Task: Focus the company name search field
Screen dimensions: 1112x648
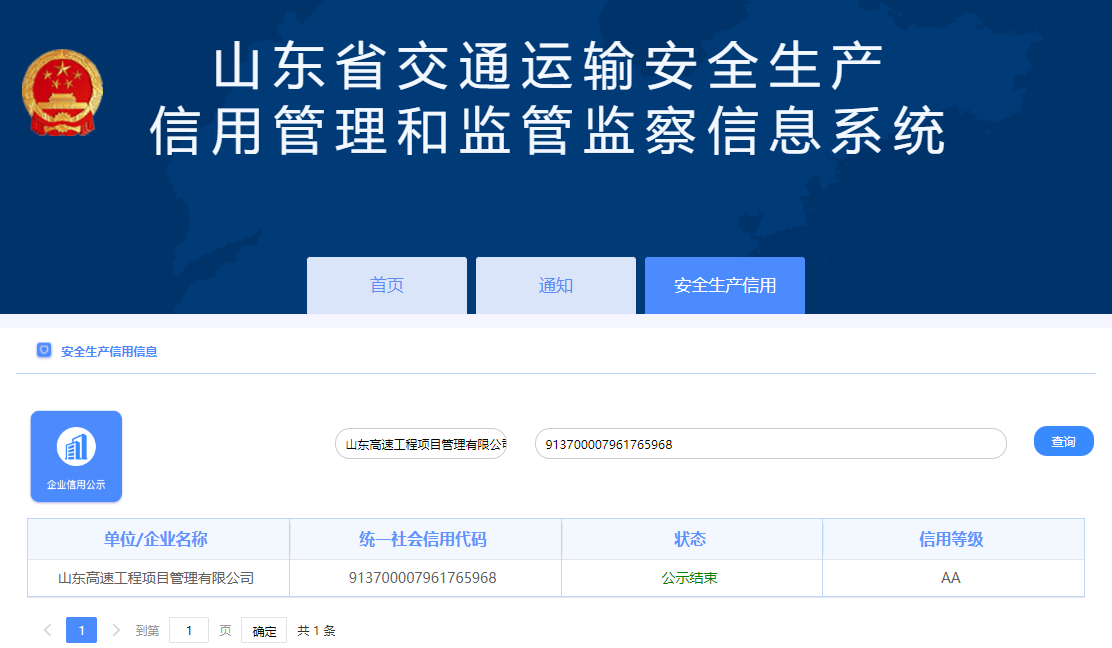Action: pyautogui.click(x=421, y=444)
